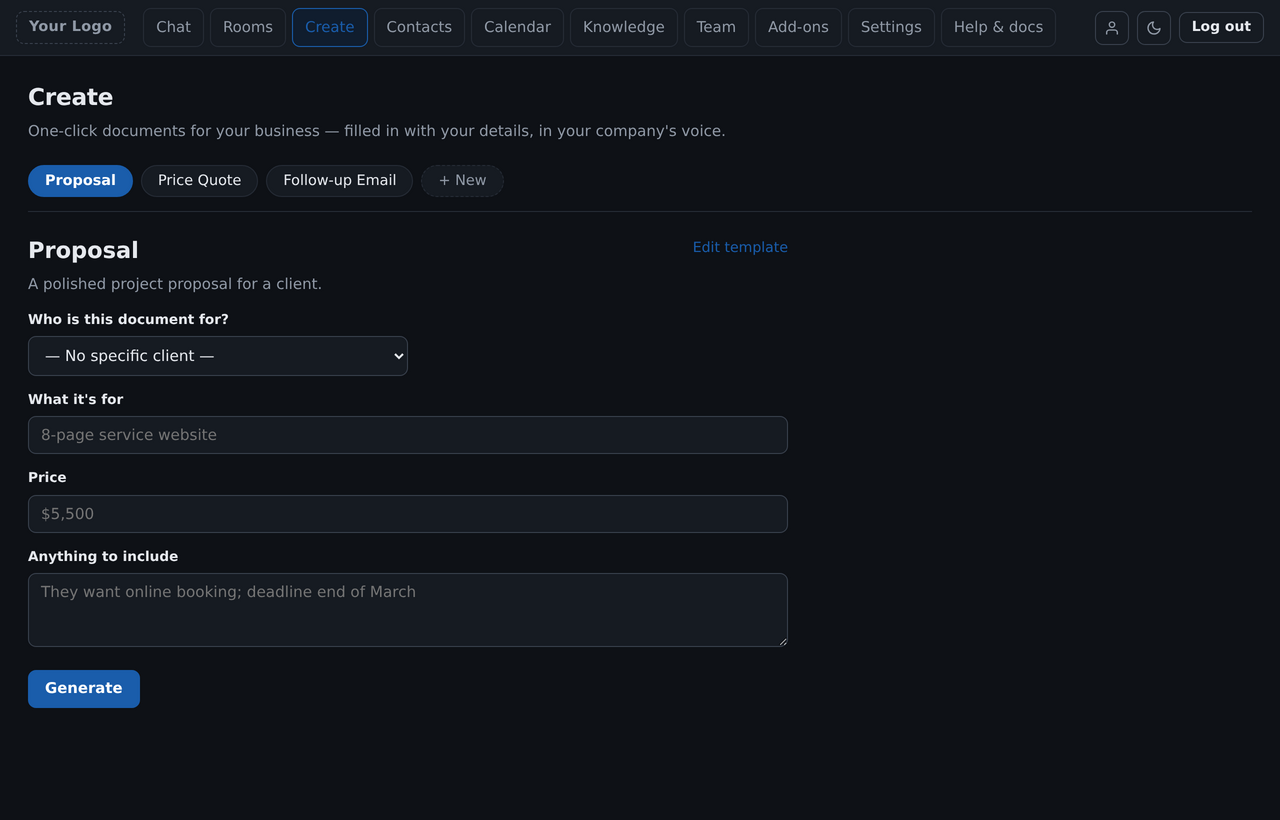Go to Rooms
This screenshot has height=820, width=1280.
pyautogui.click(x=248, y=27)
